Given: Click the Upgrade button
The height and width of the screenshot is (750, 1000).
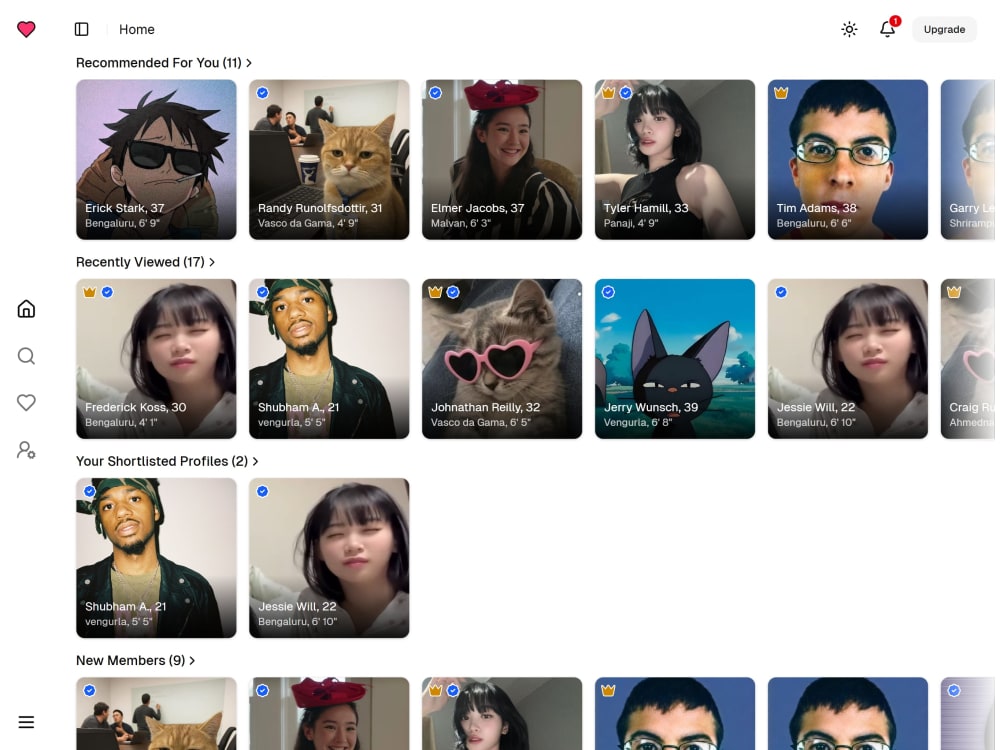Looking at the screenshot, I should pos(944,29).
